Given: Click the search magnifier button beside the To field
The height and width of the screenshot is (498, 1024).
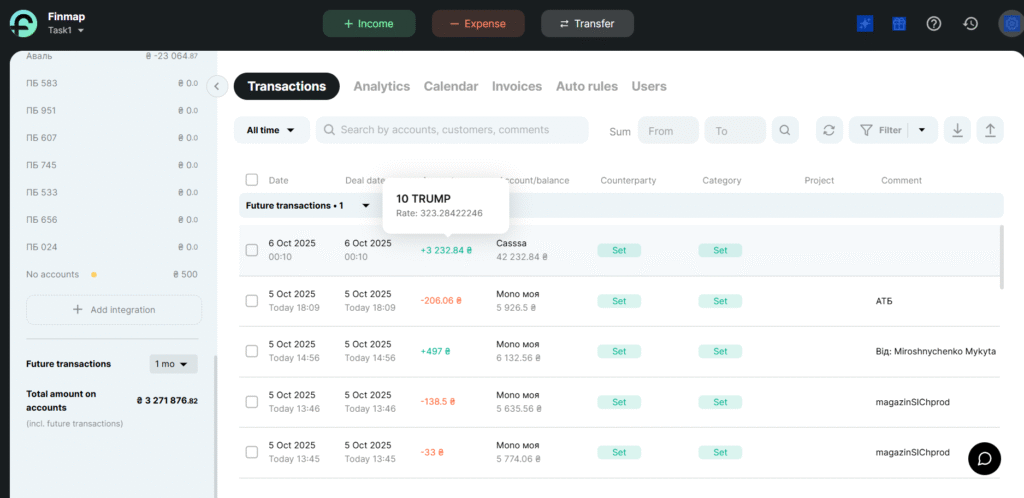Looking at the screenshot, I should click(786, 130).
